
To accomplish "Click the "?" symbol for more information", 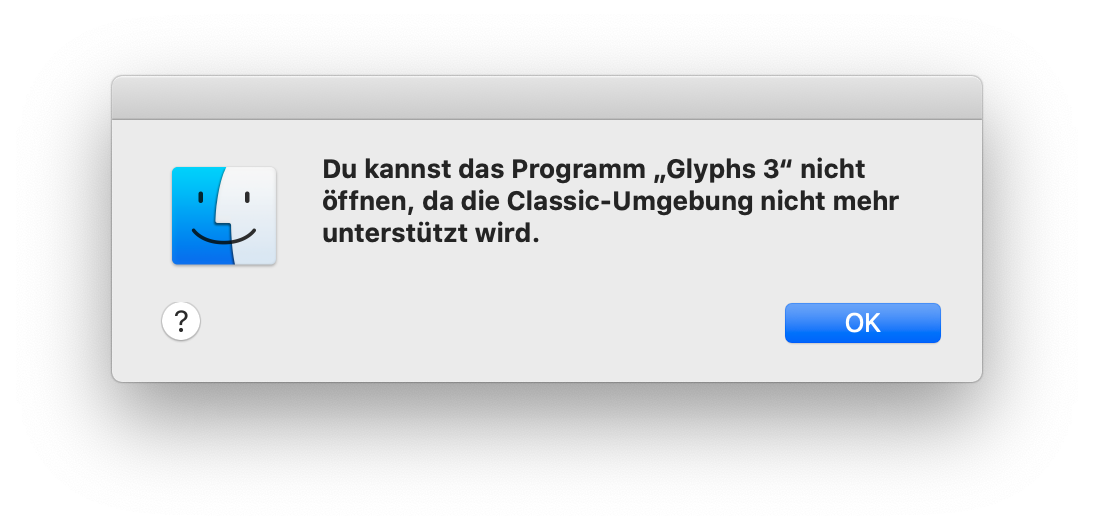I will 181,321.
